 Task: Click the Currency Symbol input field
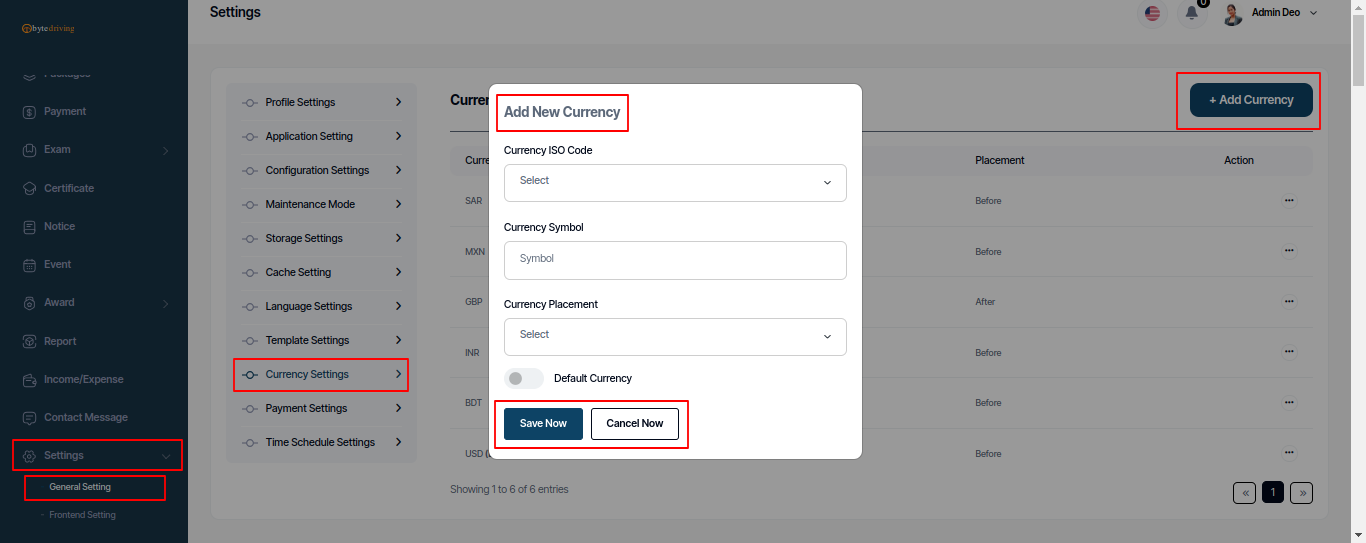click(x=675, y=259)
